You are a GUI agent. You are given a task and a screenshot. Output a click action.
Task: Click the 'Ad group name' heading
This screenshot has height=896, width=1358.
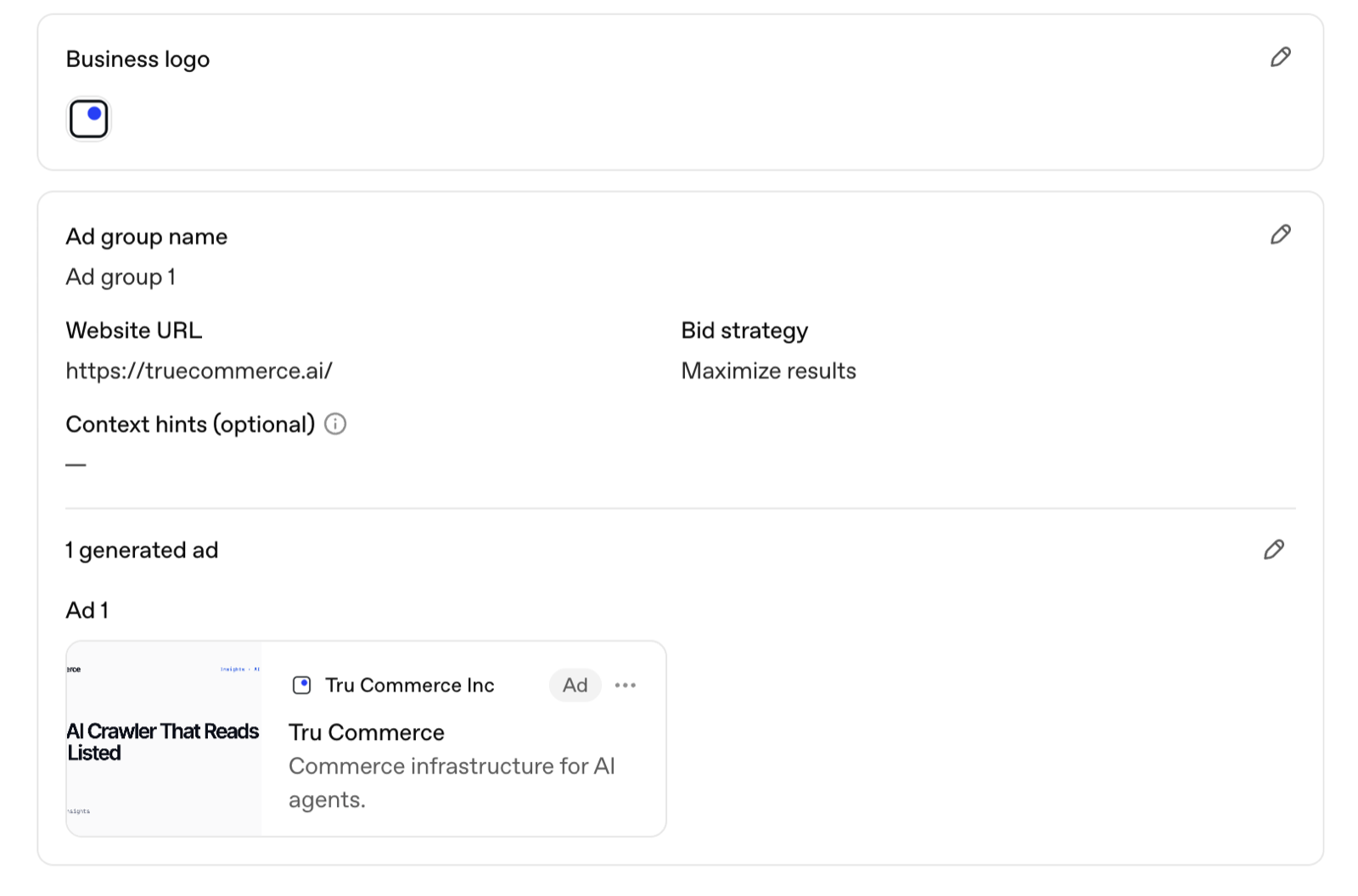pyautogui.click(x=147, y=236)
